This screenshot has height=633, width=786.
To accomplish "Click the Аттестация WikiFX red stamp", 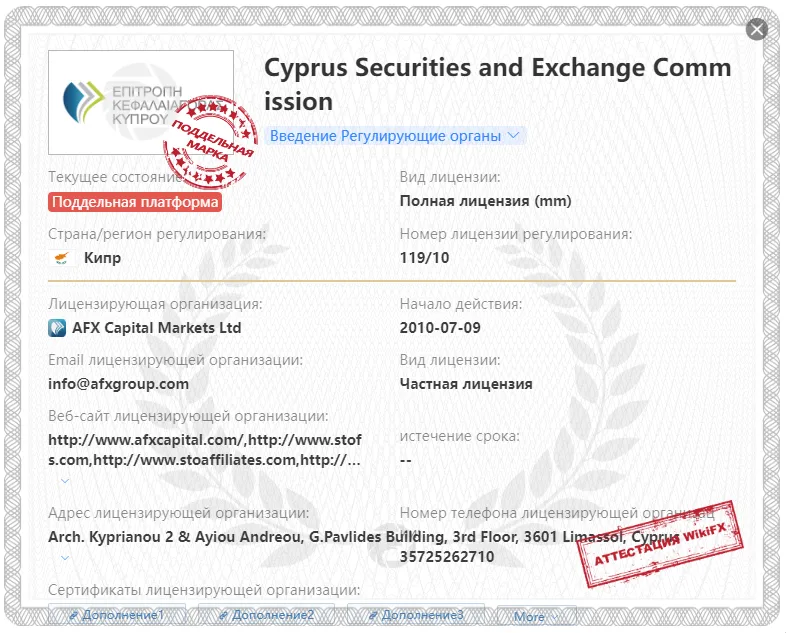I will point(660,544).
